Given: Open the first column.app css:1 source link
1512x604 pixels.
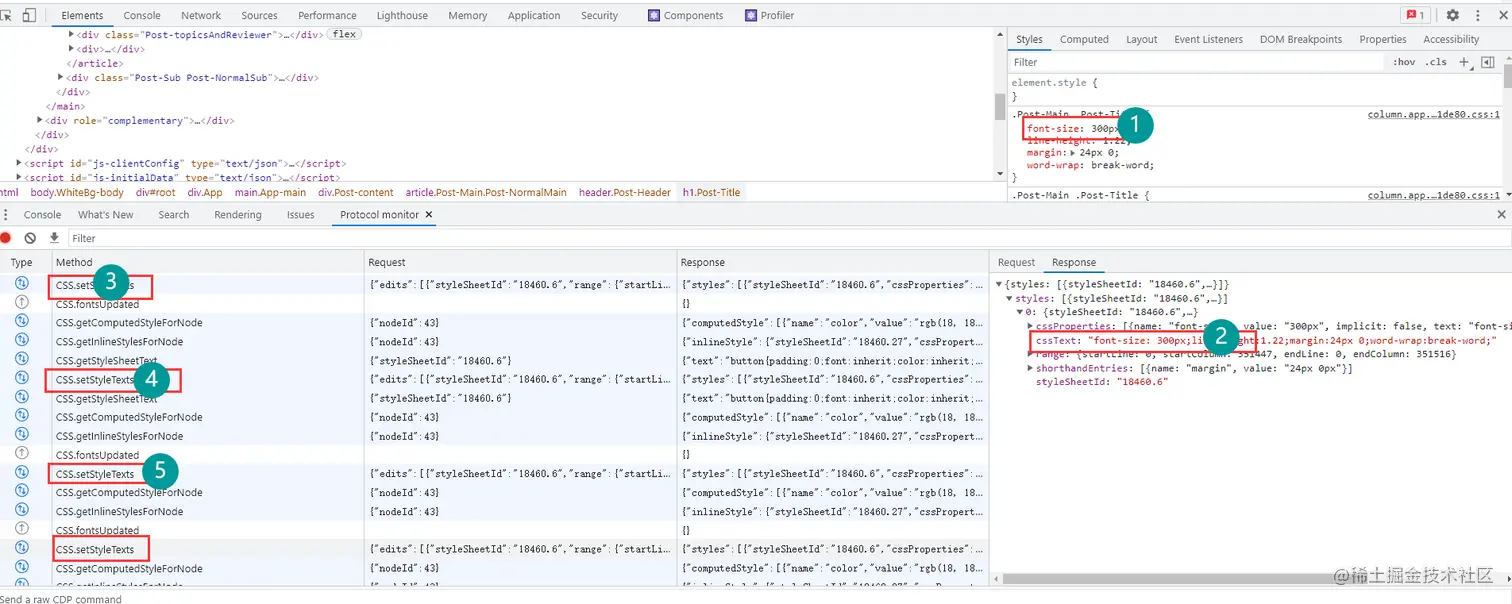Looking at the screenshot, I should tap(1434, 114).
